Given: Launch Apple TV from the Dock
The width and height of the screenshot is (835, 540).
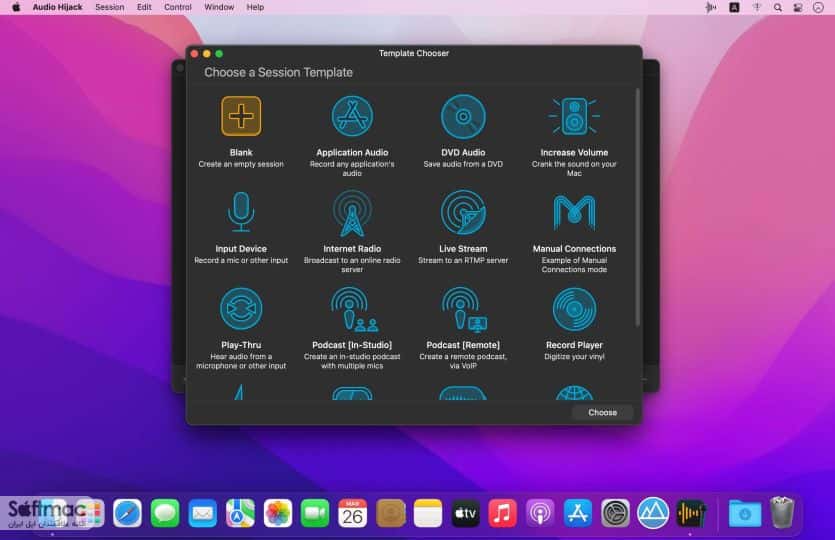Looking at the screenshot, I should click(x=465, y=513).
